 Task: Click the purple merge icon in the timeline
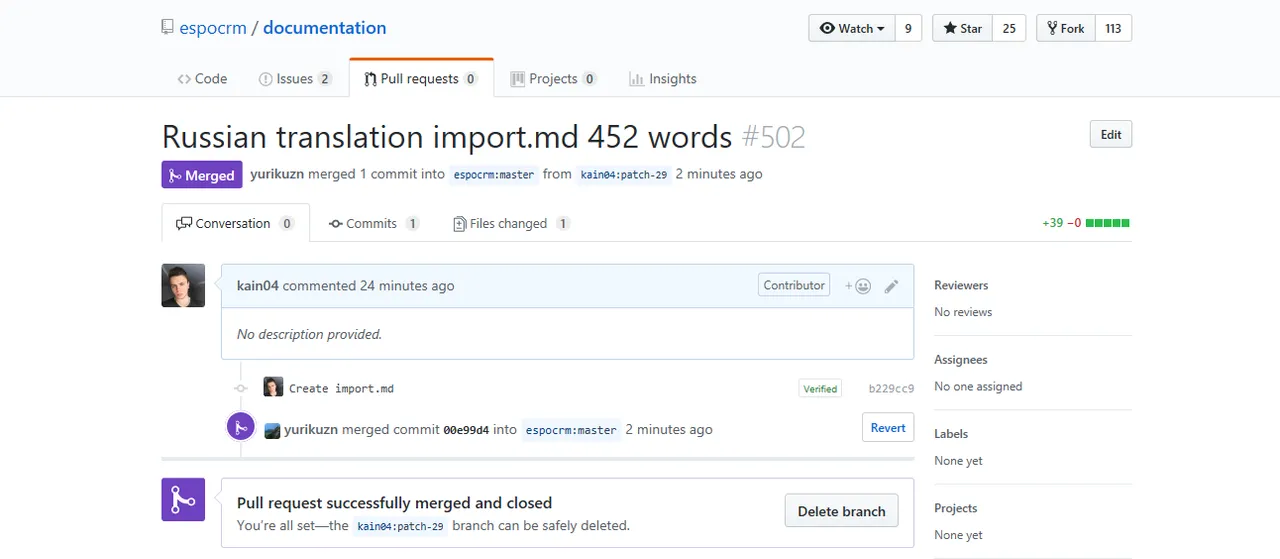[x=240, y=428]
